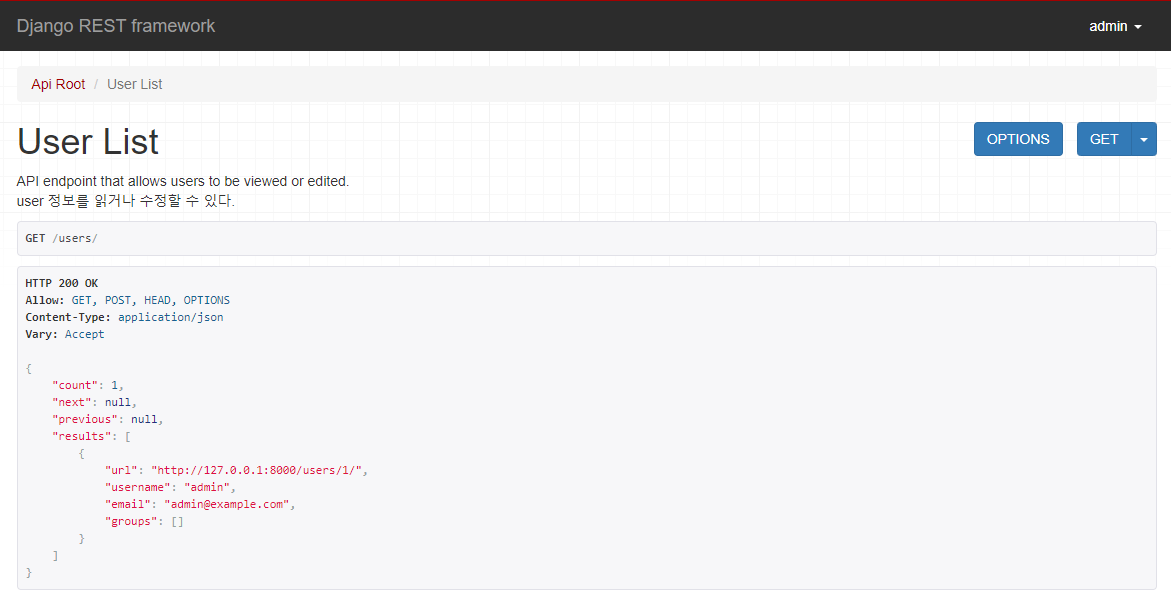The image size is (1171, 602).
Task: Select the "results" key
Action: (81, 436)
